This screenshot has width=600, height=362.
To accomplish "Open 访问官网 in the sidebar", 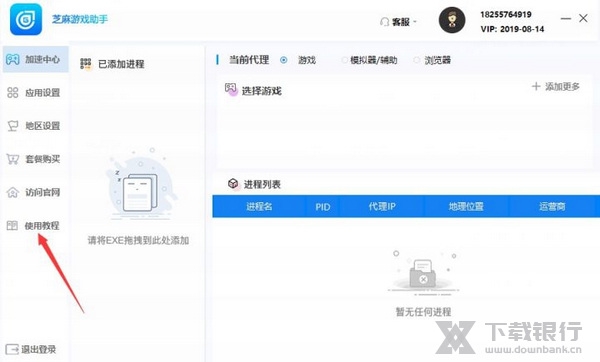I will pyautogui.click(x=36, y=192).
